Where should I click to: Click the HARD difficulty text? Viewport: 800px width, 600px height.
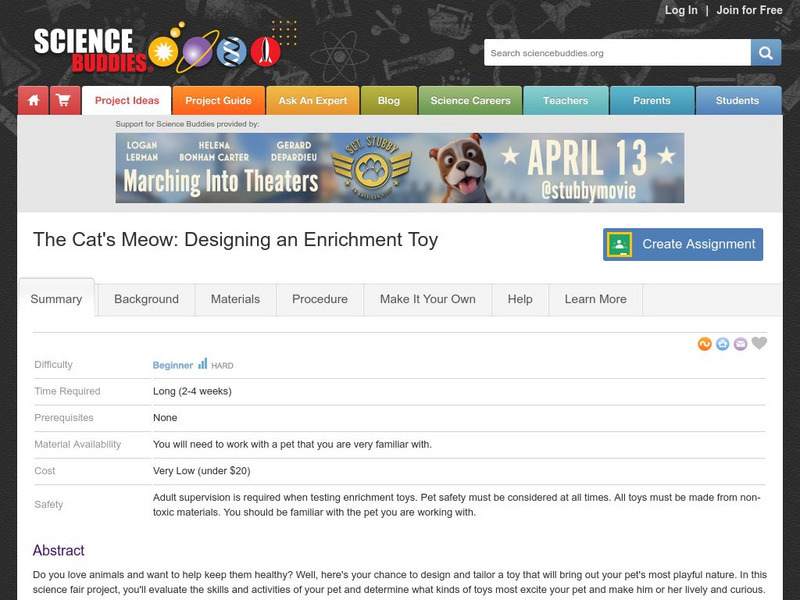point(222,366)
